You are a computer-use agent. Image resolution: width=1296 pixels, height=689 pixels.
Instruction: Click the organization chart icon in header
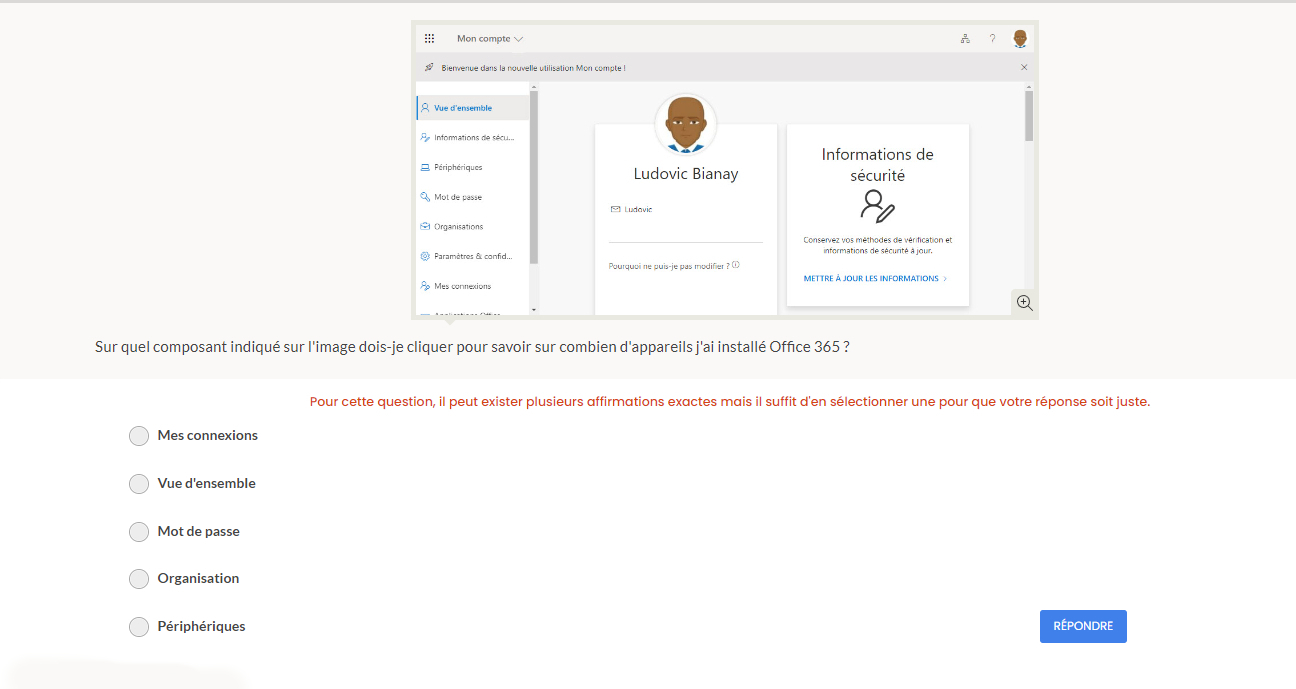(965, 39)
